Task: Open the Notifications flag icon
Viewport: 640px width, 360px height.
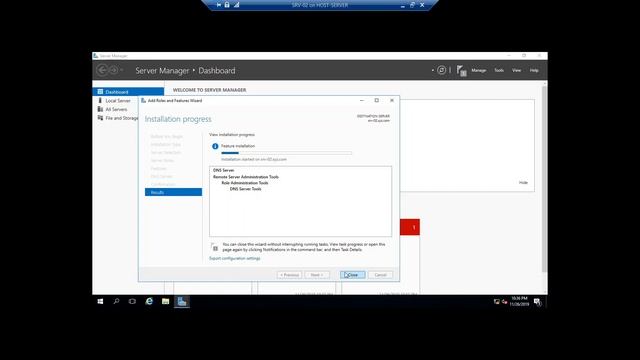Action: (x=461, y=71)
